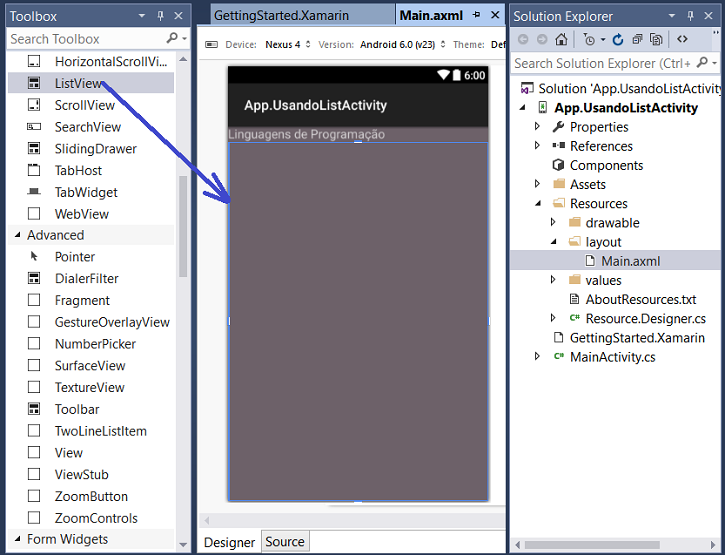Click the Pending Changes Filter clock icon
Screen dimensions: 725x555
pos(589,40)
